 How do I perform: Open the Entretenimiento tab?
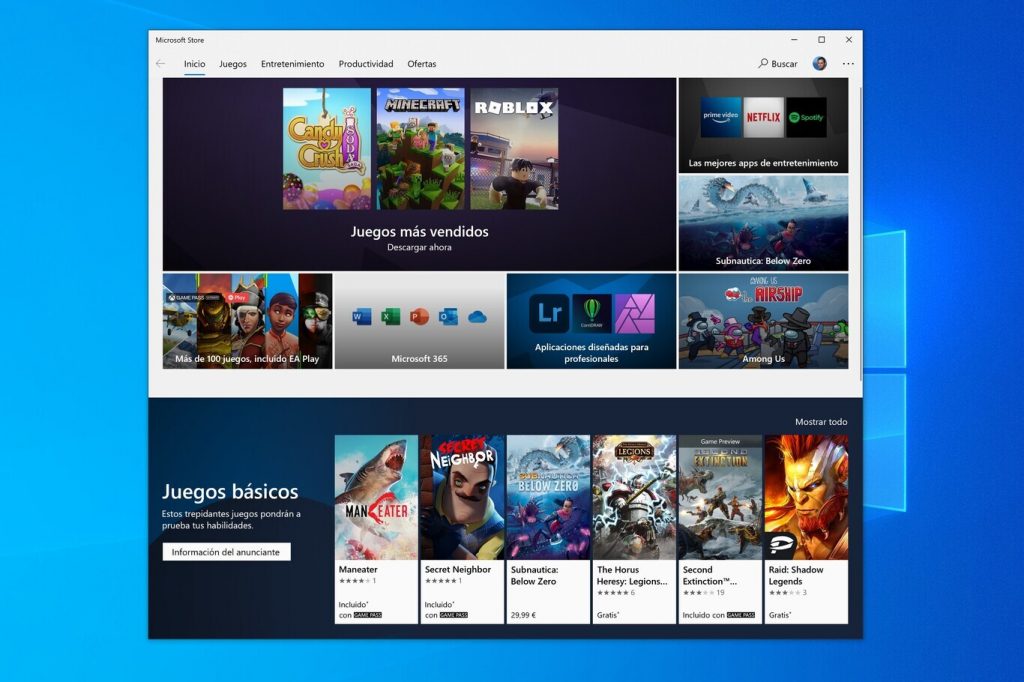tap(292, 64)
